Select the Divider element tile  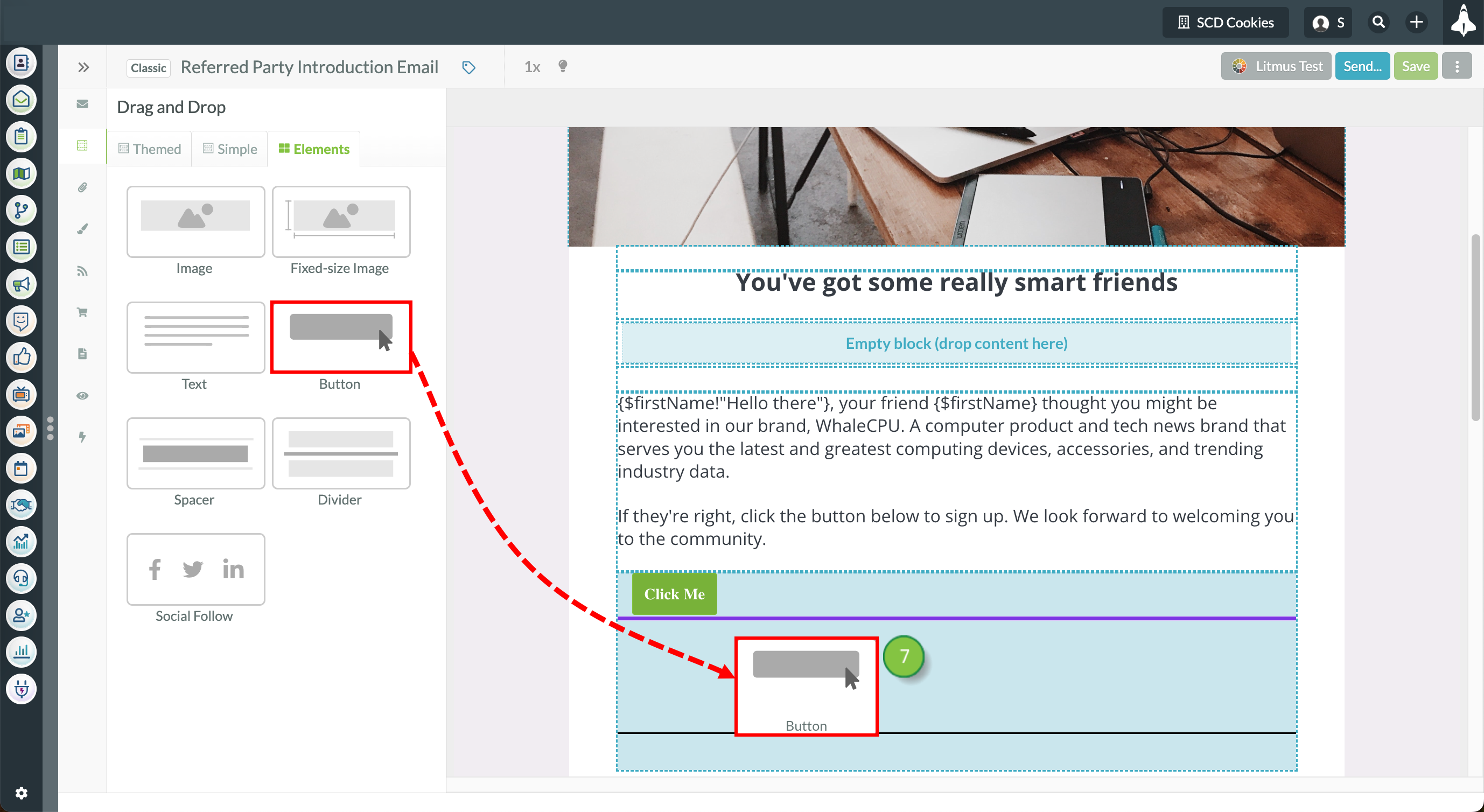[341, 453]
